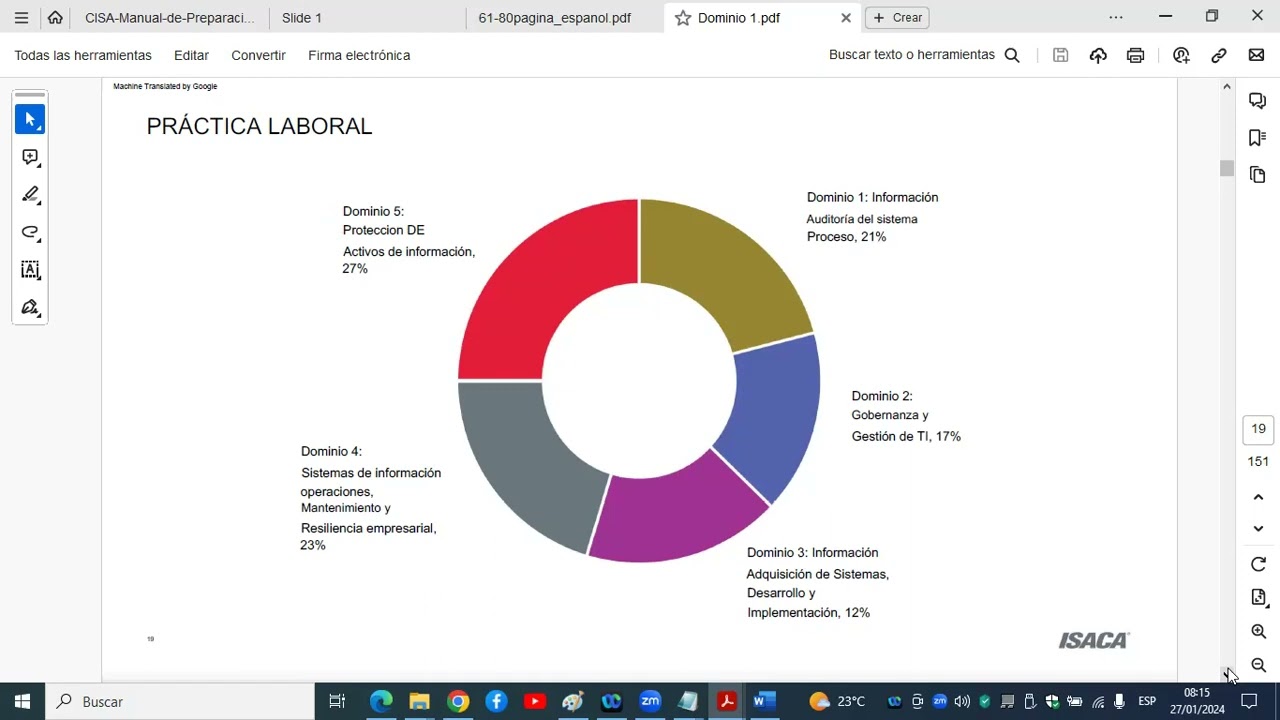The image size is (1280, 720).
Task: Zoom in on the document
Action: (1258, 632)
